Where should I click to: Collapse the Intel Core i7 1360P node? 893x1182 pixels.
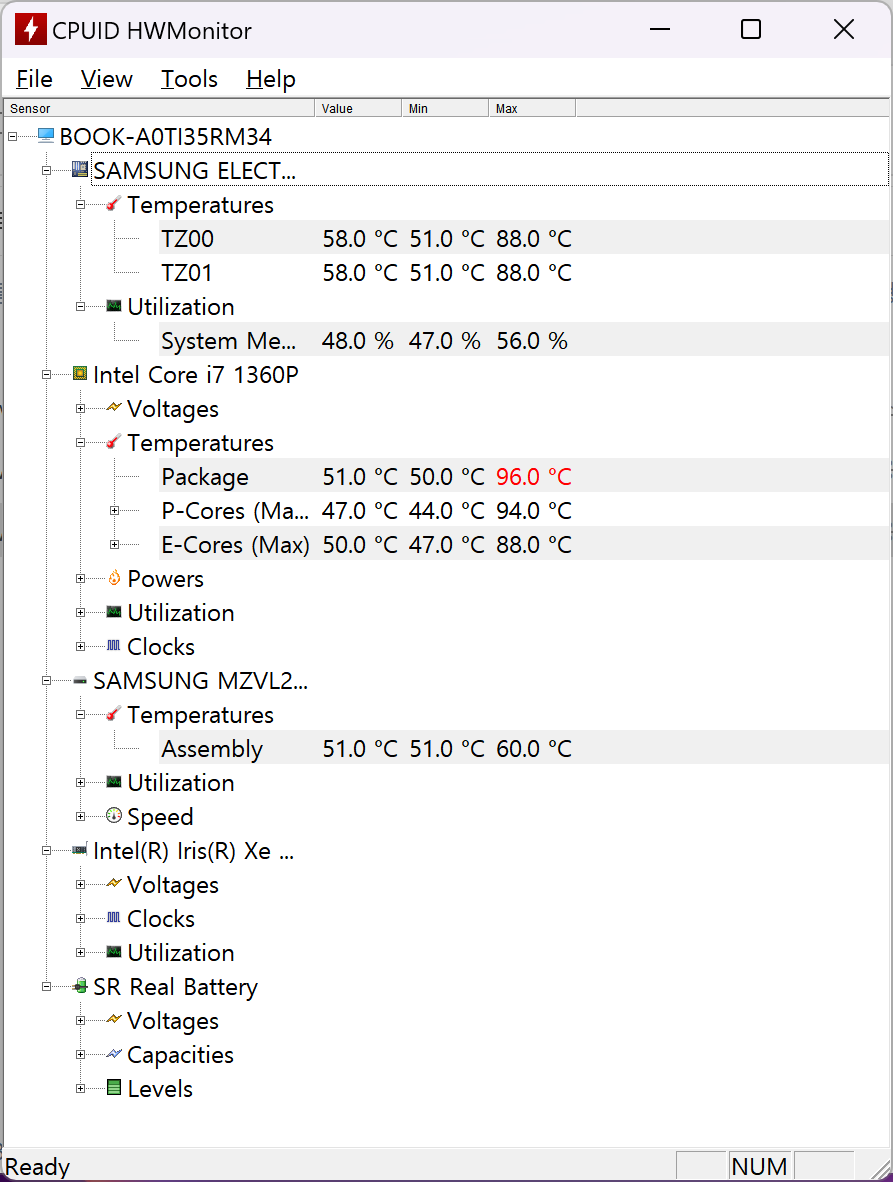point(47,375)
